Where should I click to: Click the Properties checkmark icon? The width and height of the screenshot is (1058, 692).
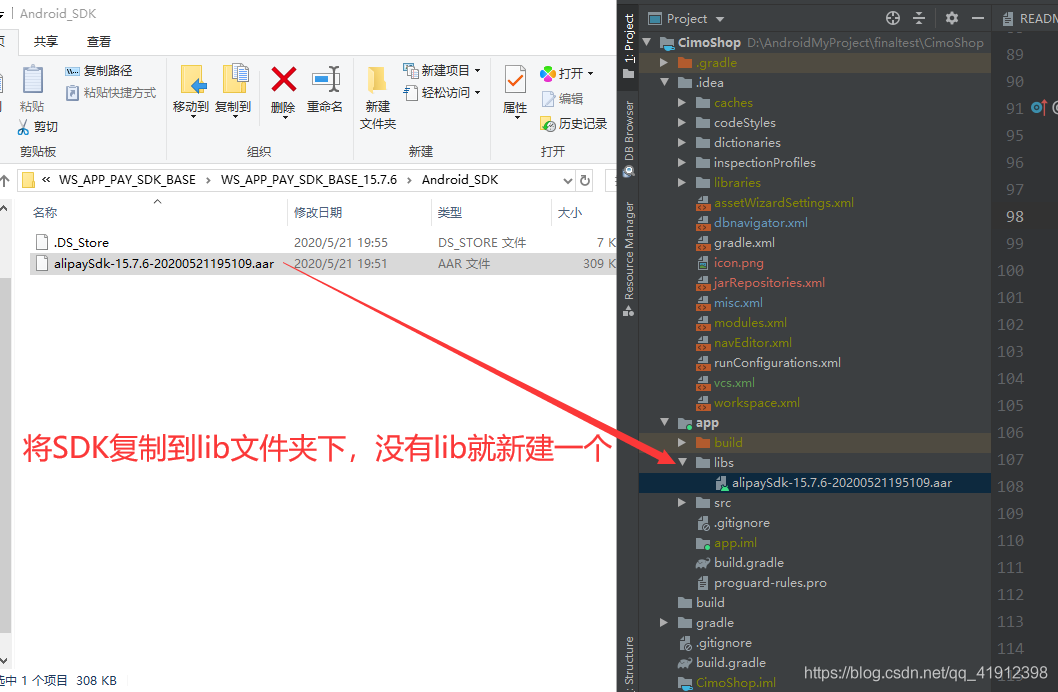click(x=516, y=80)
